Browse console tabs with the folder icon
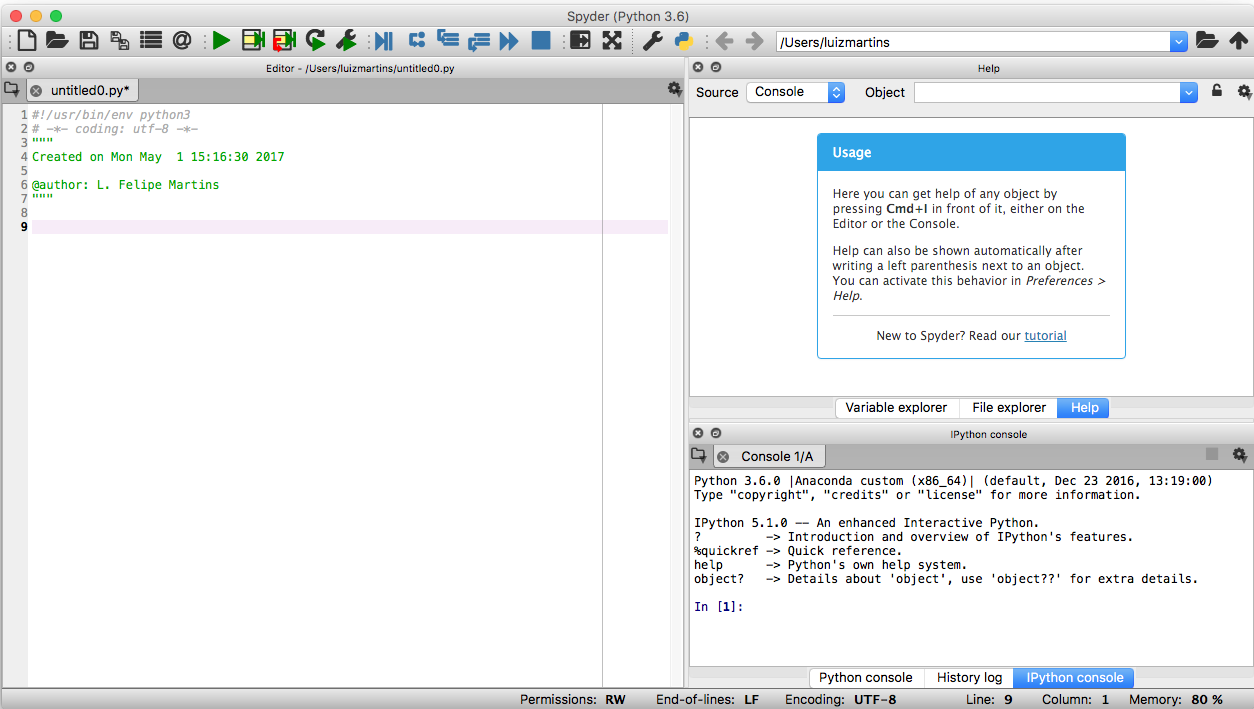 pos(699,455)
